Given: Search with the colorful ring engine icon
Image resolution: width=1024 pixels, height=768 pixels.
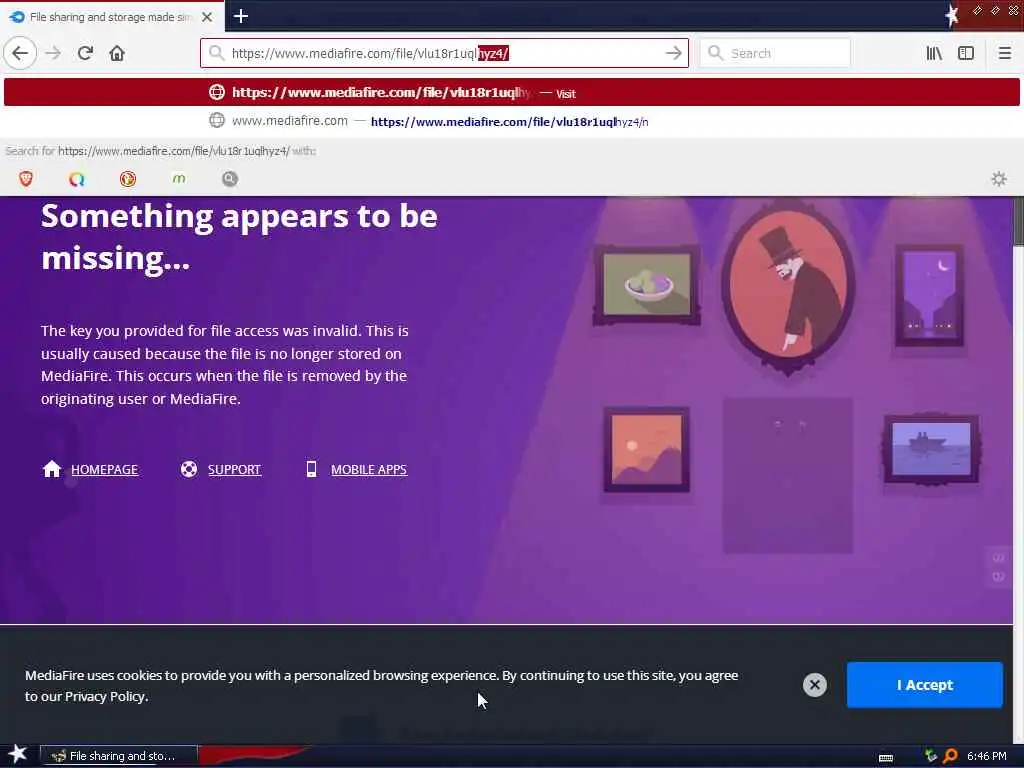Looking at the screenshot, I should [x=76, y=179].
